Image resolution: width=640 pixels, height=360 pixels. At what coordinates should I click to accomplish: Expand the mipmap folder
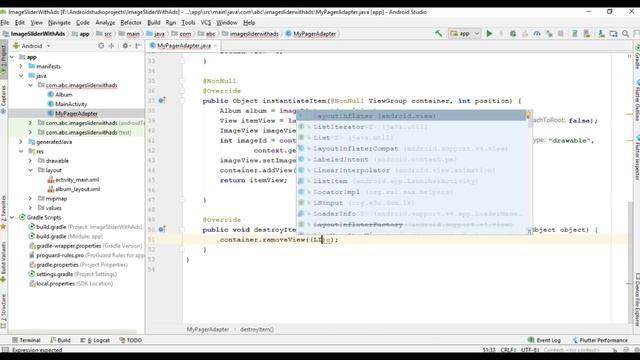coord(31,198)
